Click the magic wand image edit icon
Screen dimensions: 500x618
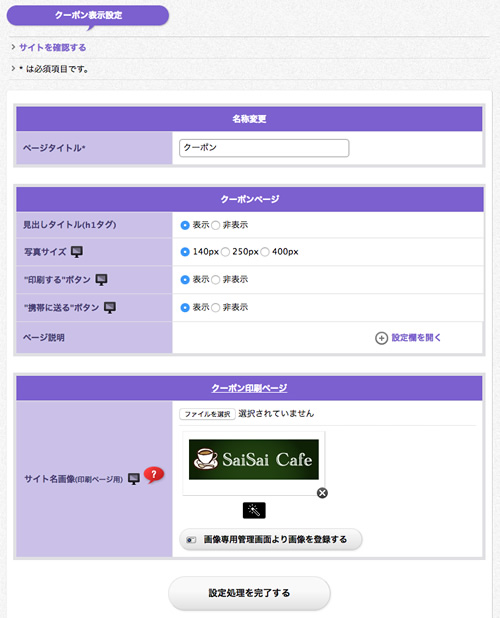tap(254, 510)
